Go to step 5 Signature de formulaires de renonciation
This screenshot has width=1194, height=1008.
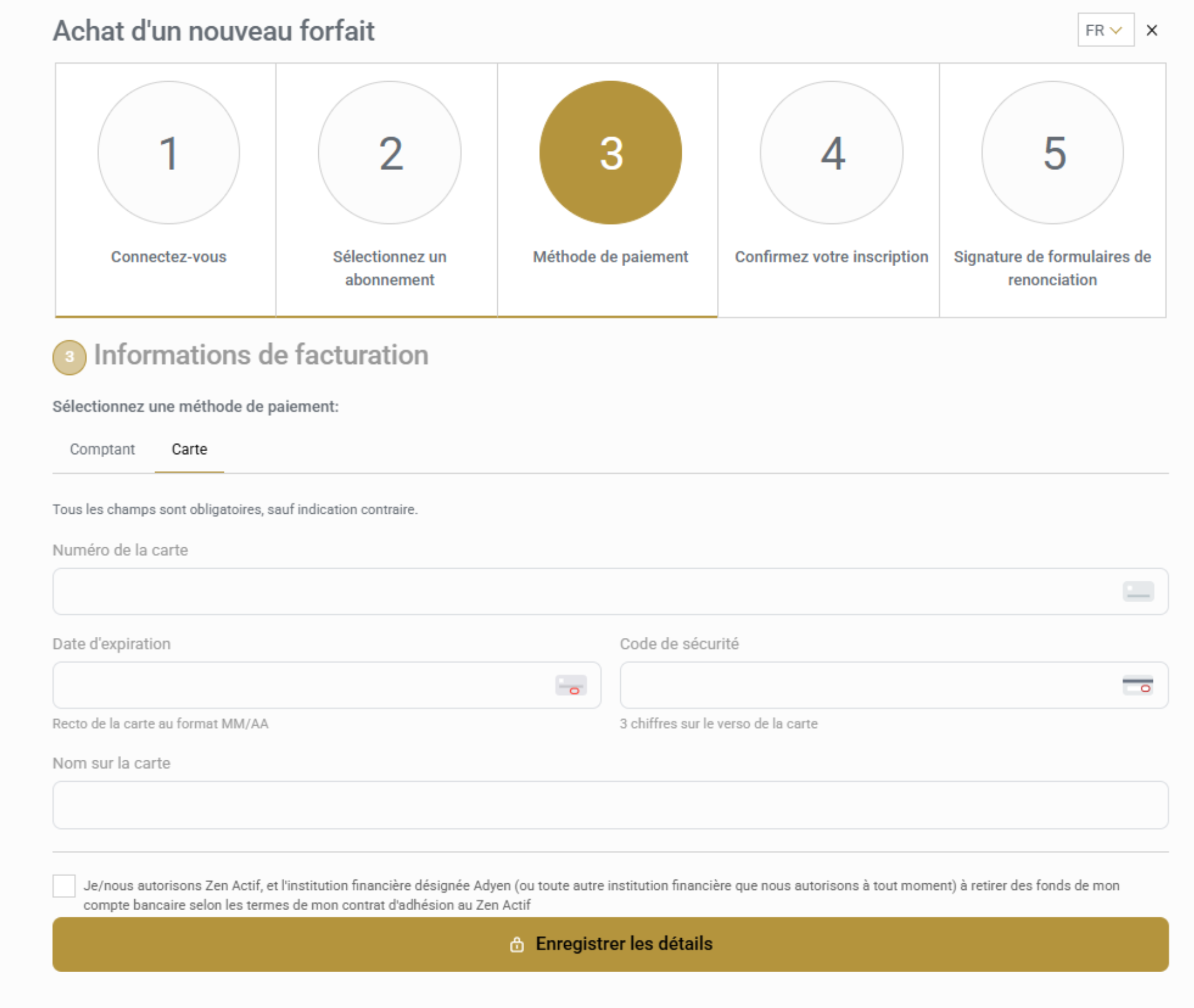(1053, 190)
